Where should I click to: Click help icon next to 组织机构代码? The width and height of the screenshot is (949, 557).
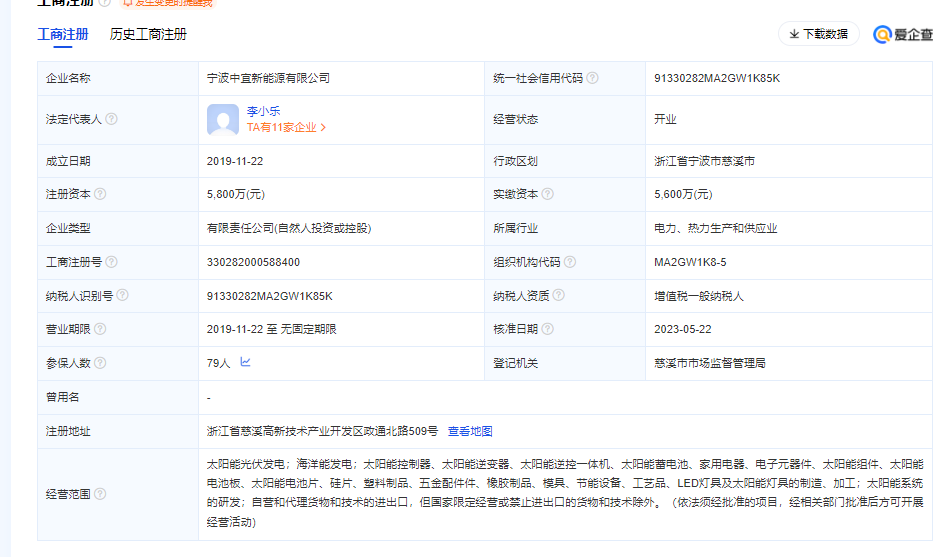pos(570,262)
